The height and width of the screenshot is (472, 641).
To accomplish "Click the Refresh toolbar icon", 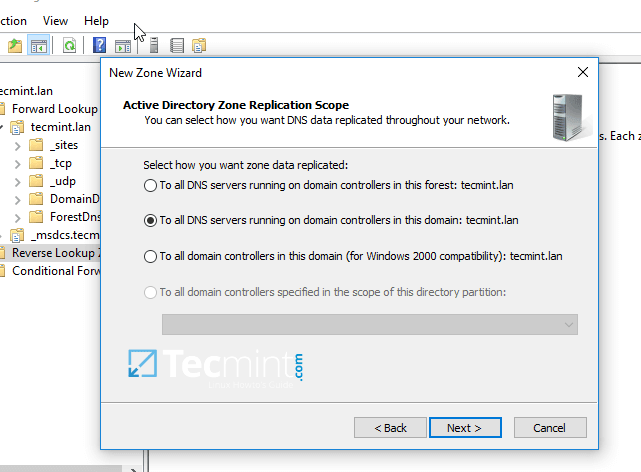I will point(69,45).
